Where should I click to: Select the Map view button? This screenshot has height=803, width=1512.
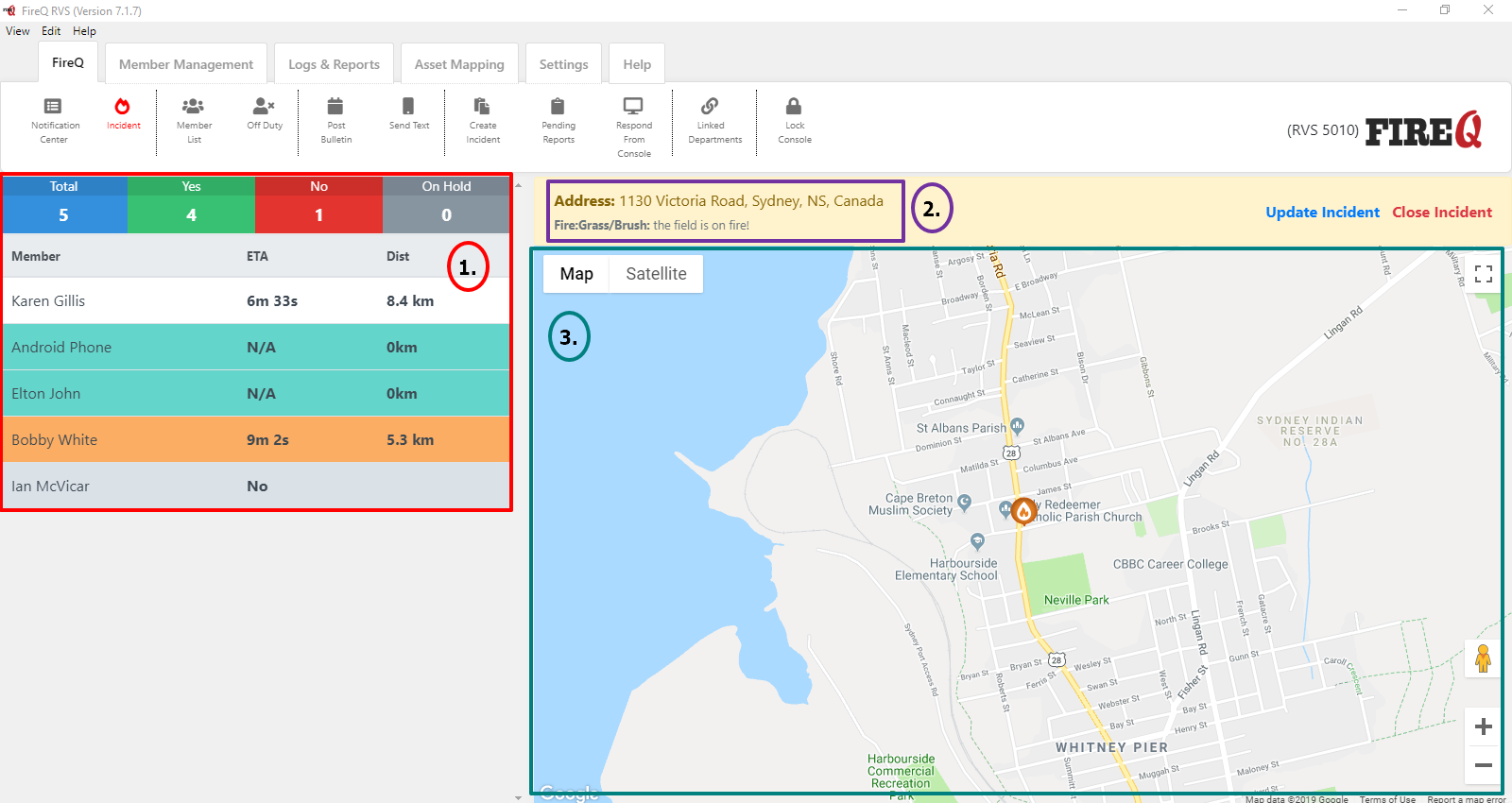(x=576, y=274)
